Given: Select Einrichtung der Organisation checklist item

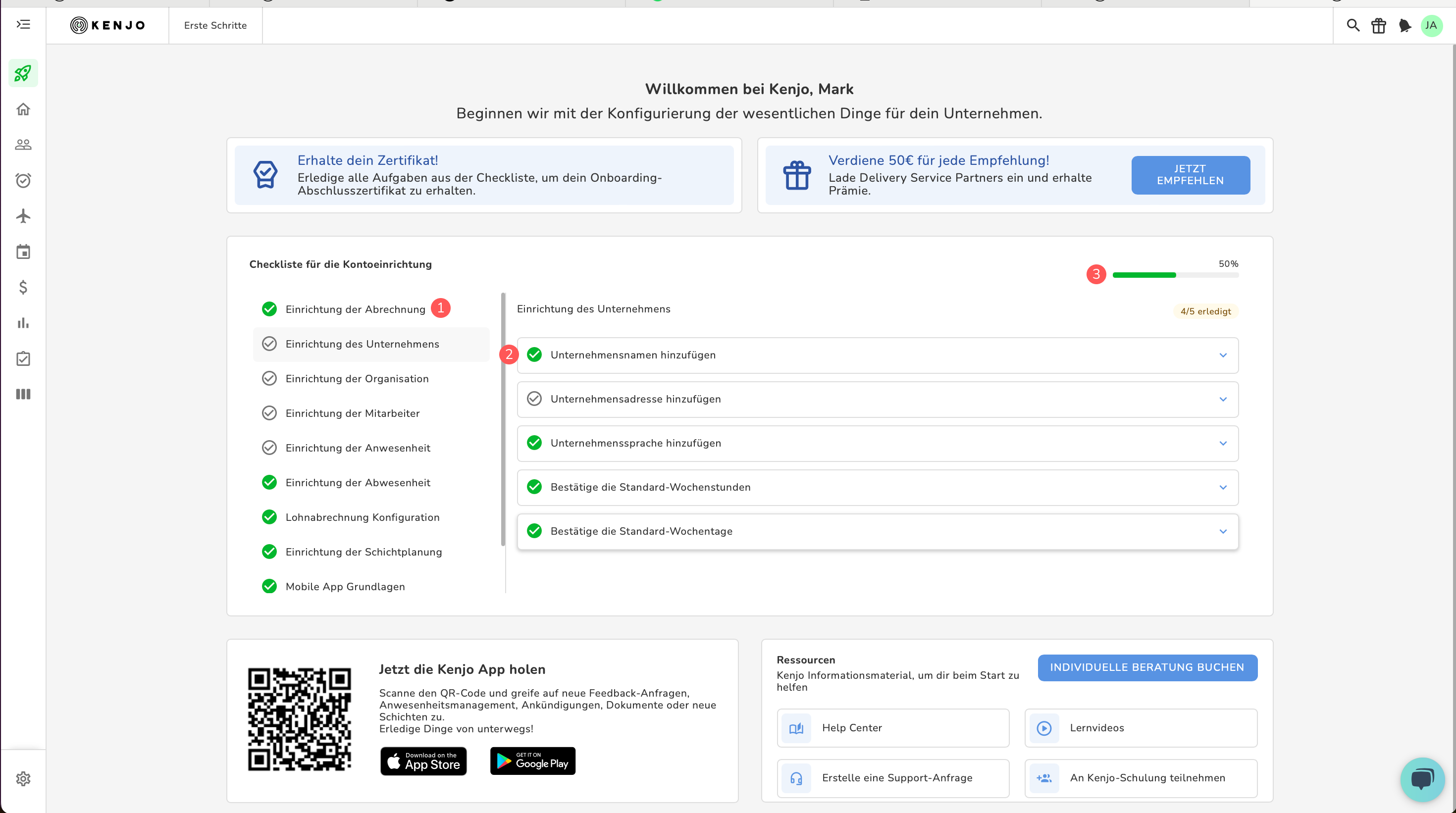Looking at the screenshot, I should [357, 379].
